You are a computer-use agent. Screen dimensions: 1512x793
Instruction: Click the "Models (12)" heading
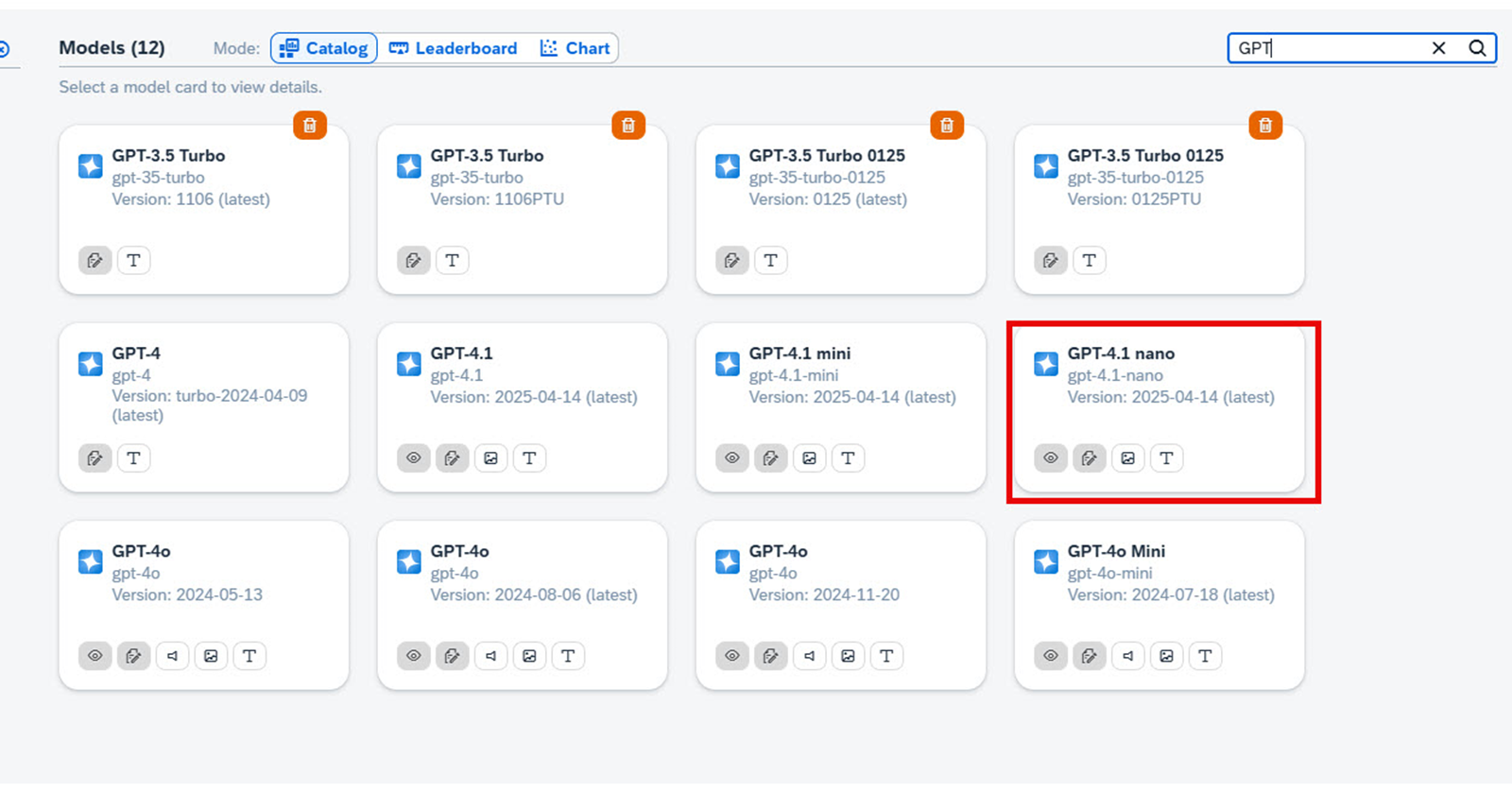[112, 48]
